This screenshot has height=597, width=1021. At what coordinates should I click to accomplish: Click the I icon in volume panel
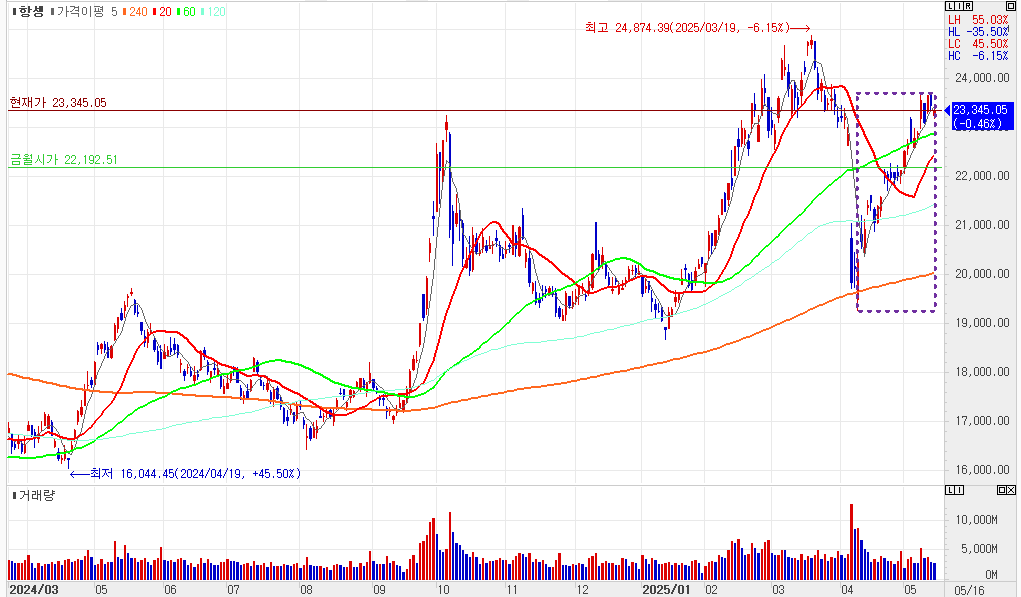pos(959,490)
